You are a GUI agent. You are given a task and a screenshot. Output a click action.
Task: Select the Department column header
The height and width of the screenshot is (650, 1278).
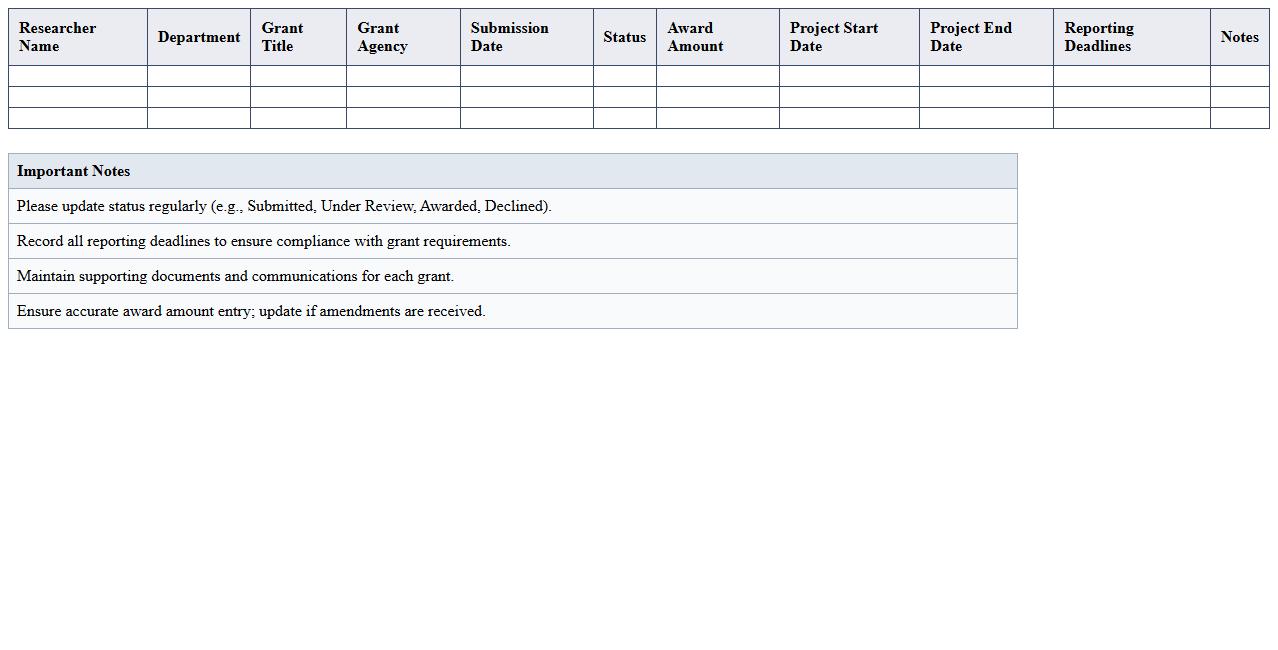[x=198, y=37]
